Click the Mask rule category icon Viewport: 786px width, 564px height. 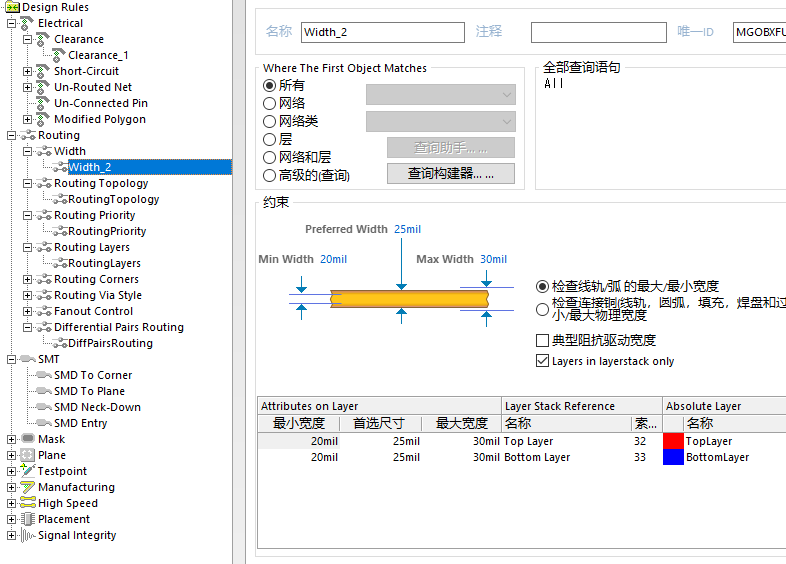pos(27,439)
